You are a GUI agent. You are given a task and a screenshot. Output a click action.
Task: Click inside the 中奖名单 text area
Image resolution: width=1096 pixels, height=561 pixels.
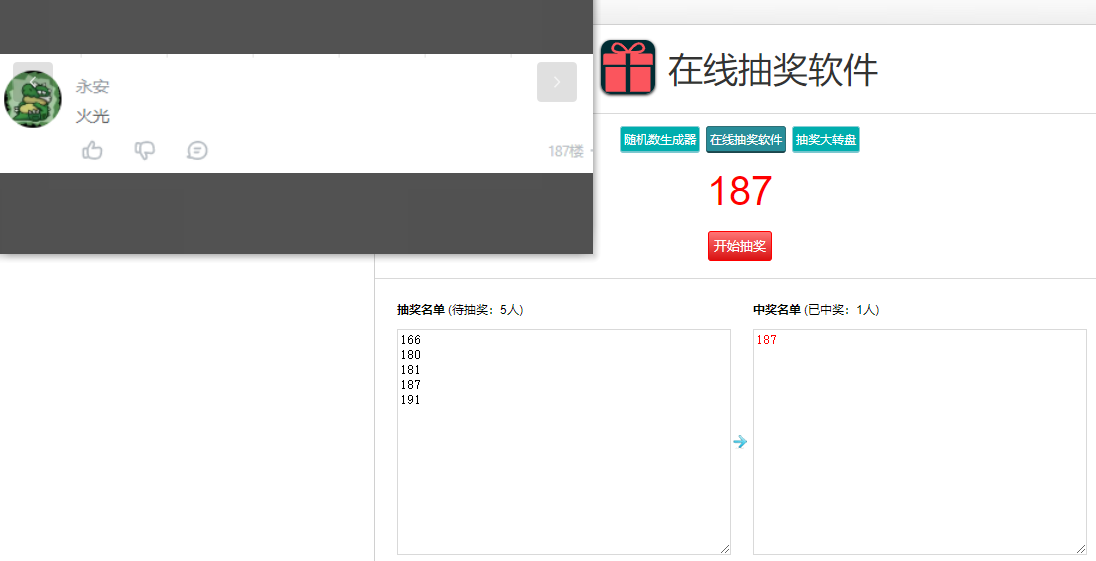point(920,442)
